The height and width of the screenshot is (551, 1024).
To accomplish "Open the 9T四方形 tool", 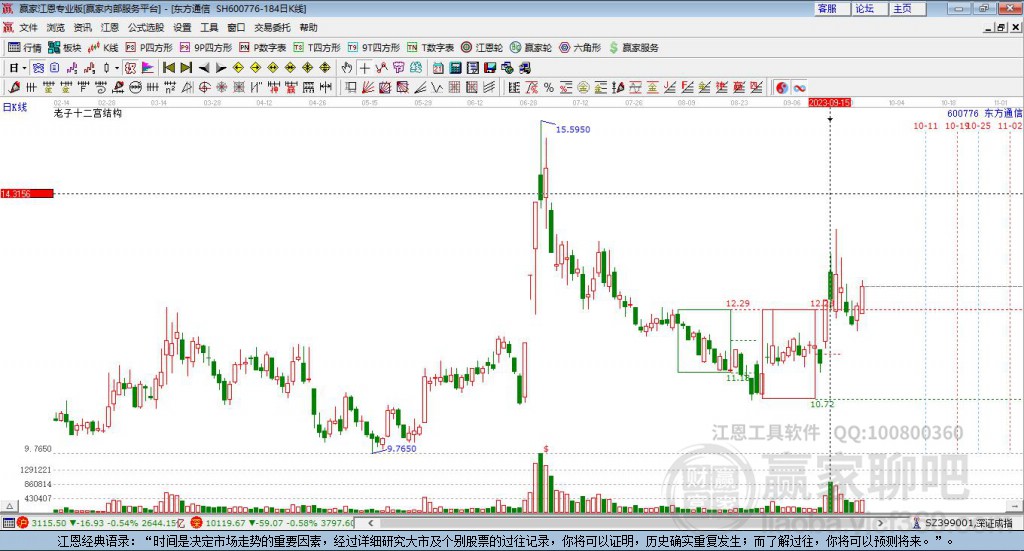I will coord(374,48).
